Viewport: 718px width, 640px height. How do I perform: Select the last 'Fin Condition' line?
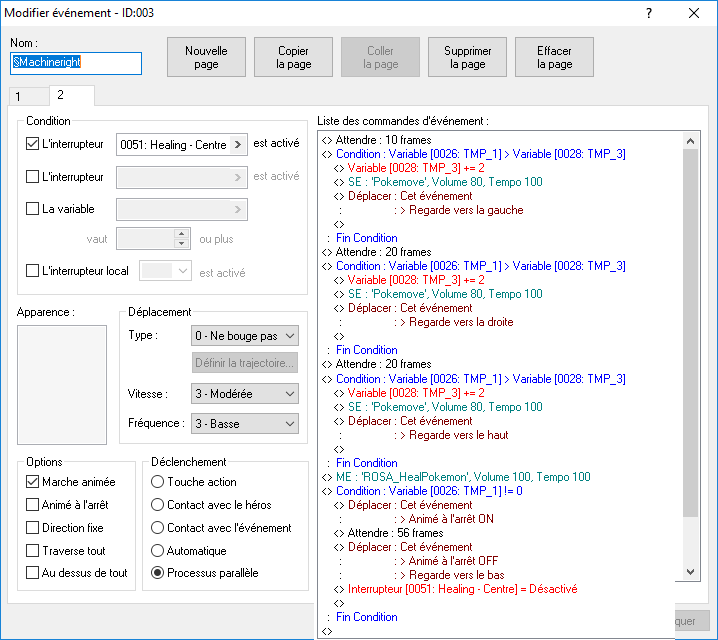tap(366, 617)
